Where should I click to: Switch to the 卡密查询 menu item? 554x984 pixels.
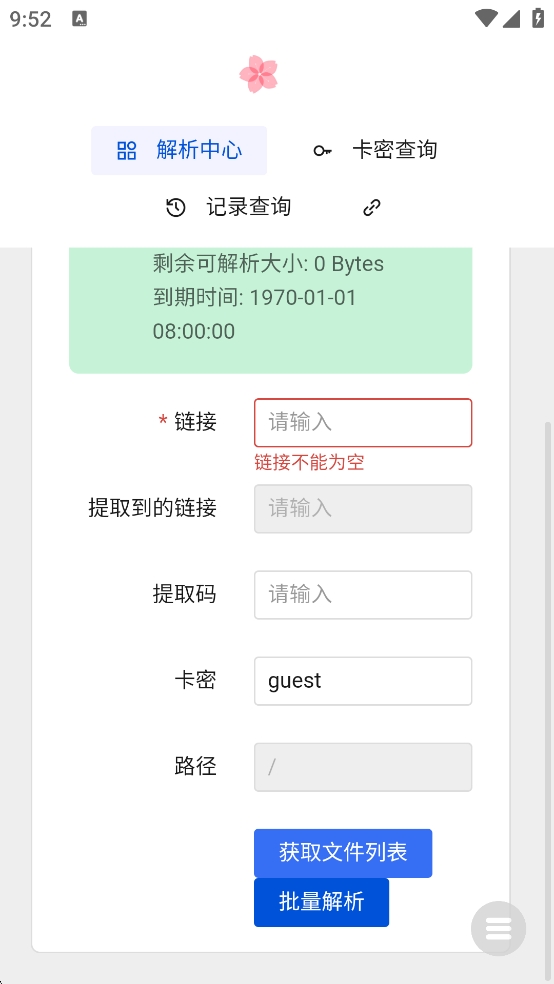pos(375,151)
